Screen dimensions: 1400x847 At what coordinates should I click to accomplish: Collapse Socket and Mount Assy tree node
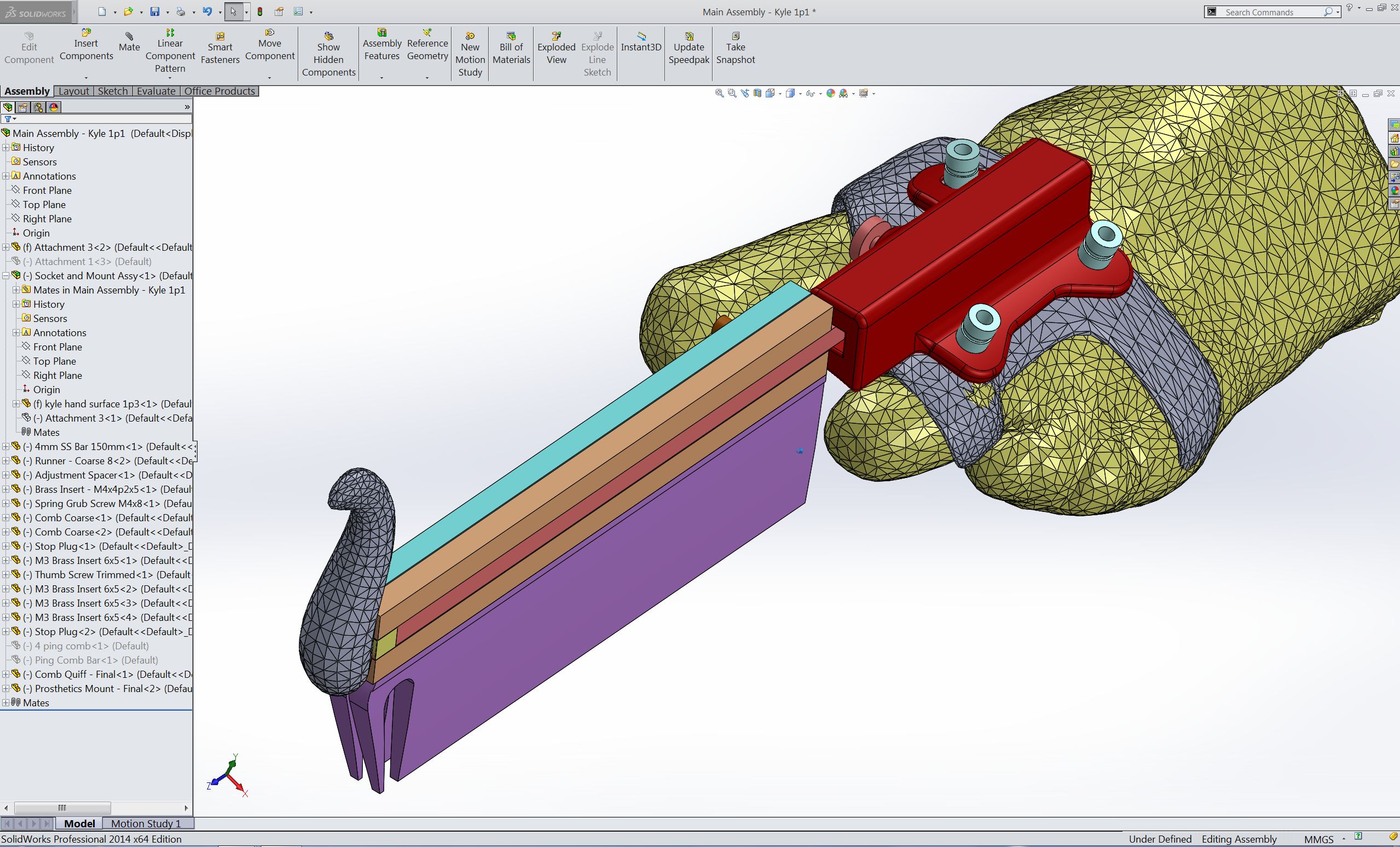click(x=6, y=276)
